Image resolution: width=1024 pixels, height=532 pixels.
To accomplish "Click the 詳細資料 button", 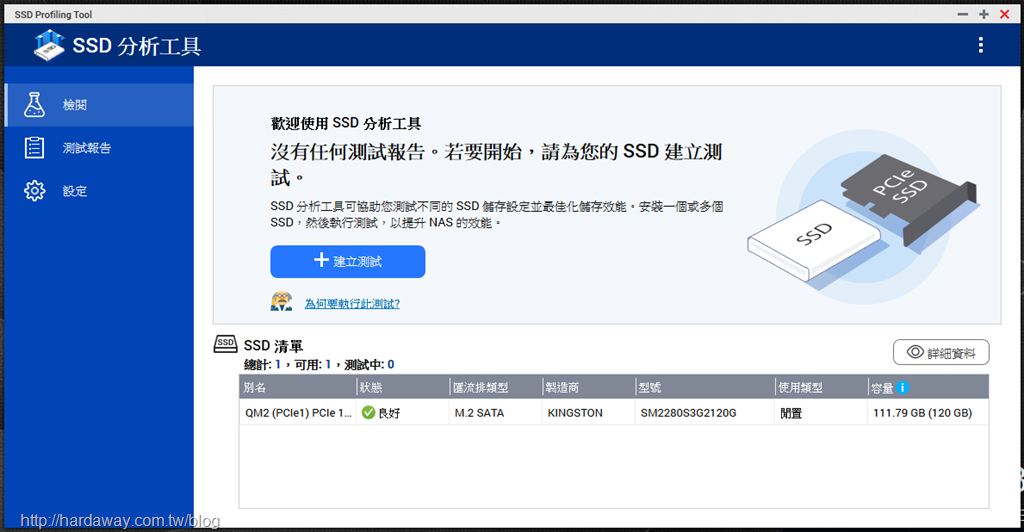I will 941,352.
